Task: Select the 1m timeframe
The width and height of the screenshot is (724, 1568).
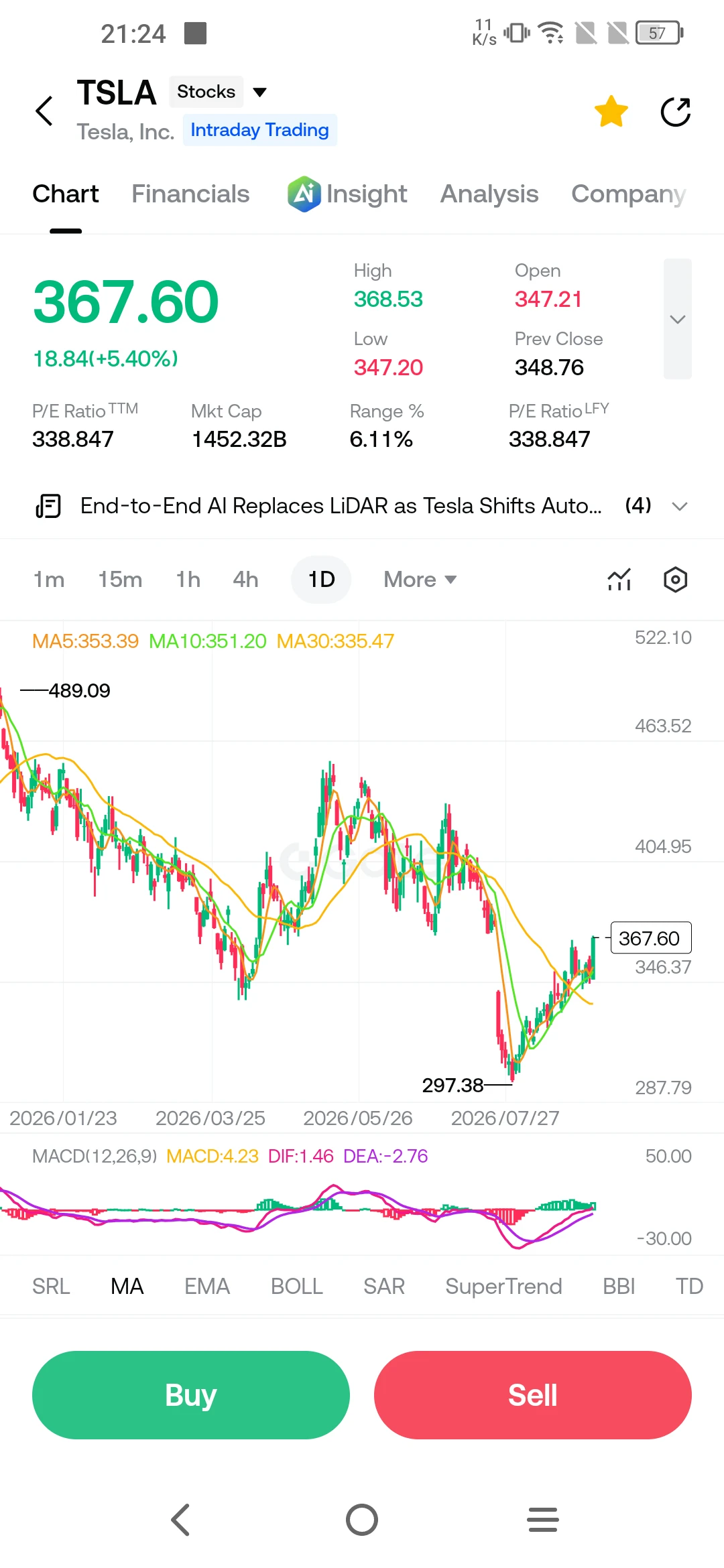Action: click(49, 580)
